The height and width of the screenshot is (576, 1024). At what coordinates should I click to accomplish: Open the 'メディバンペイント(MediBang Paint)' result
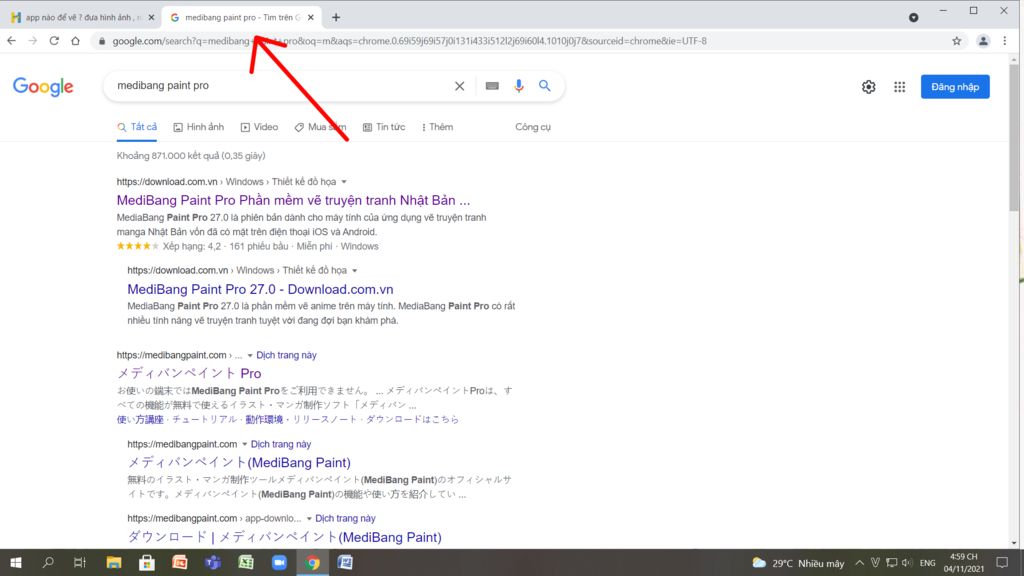(x=239, y=462)
